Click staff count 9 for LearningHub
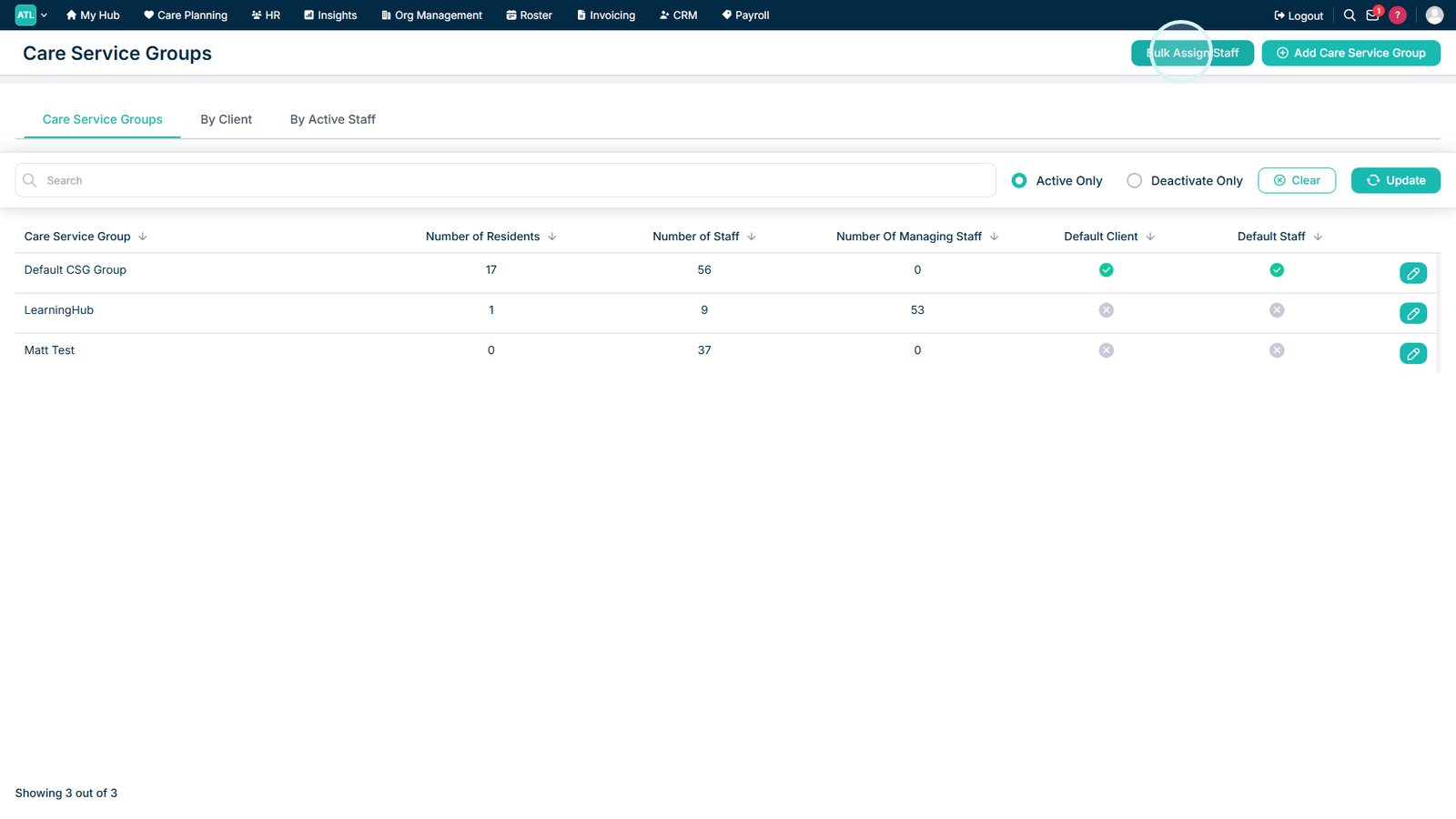The height and width of the screenshot is (819, 1456). (x=704, y=310)
